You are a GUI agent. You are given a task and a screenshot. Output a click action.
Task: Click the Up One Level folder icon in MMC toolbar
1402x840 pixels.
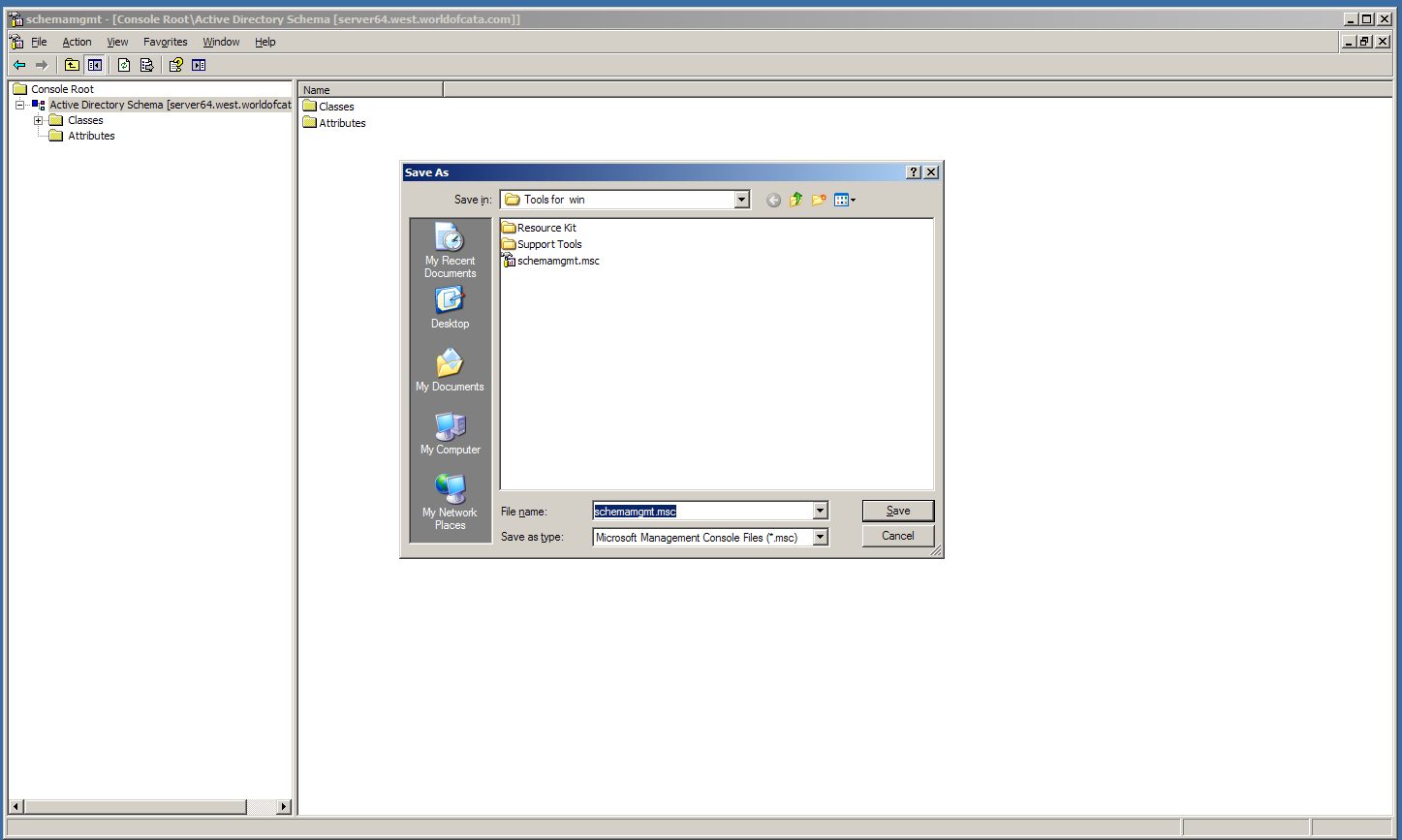pos(72,65)
